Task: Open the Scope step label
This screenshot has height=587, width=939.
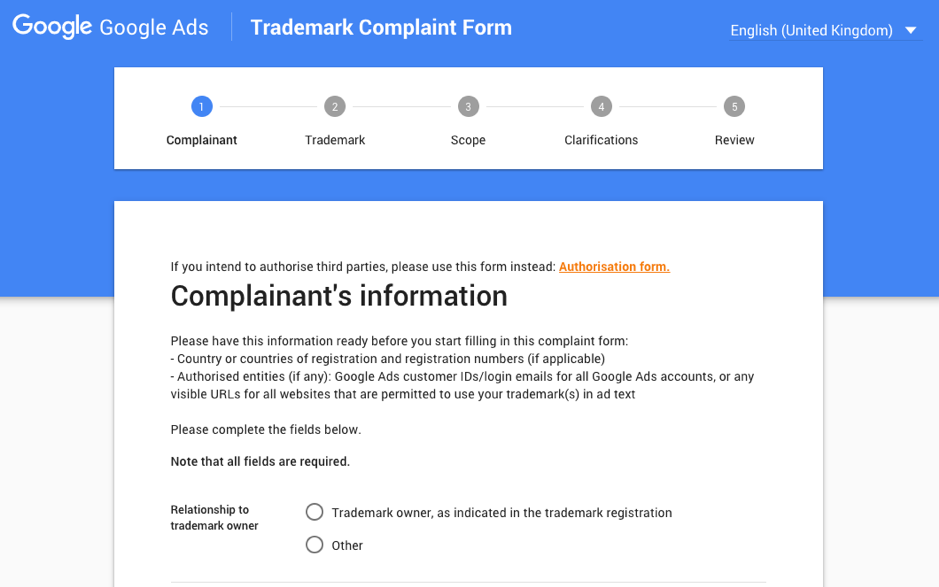Action: (x=468, y=140)
